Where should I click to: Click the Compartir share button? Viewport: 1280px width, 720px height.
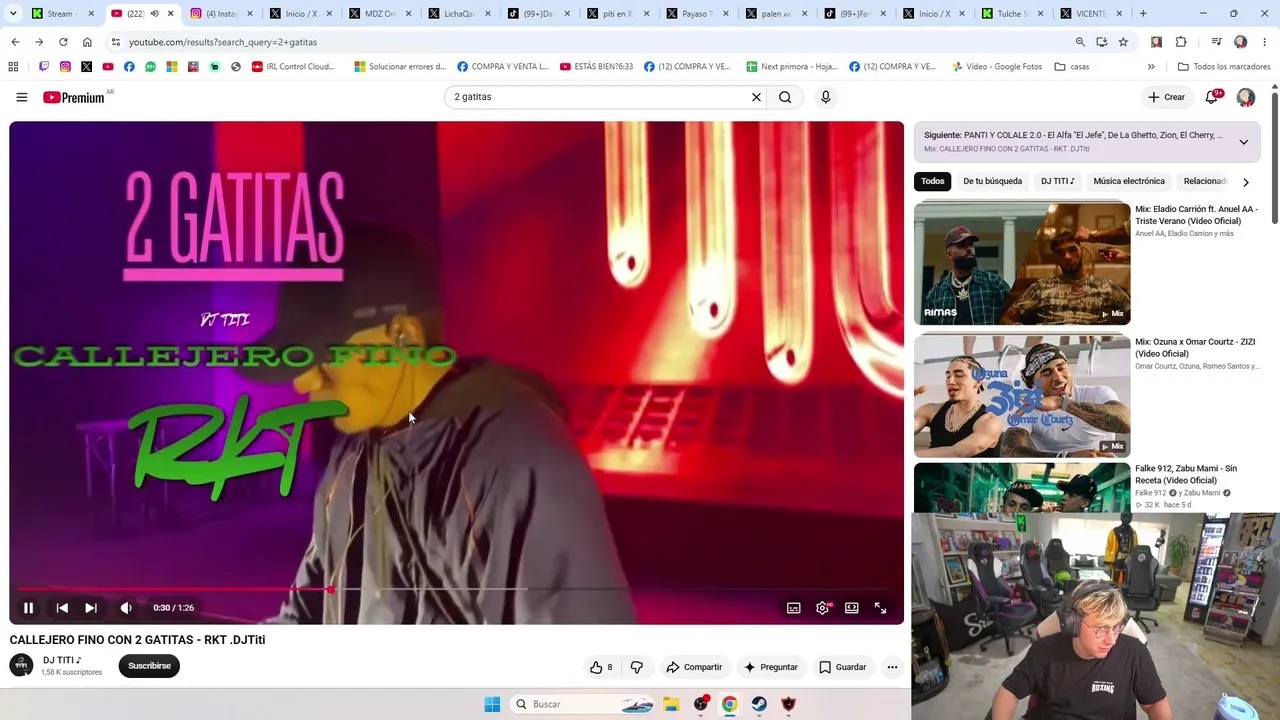pos(694,667)
